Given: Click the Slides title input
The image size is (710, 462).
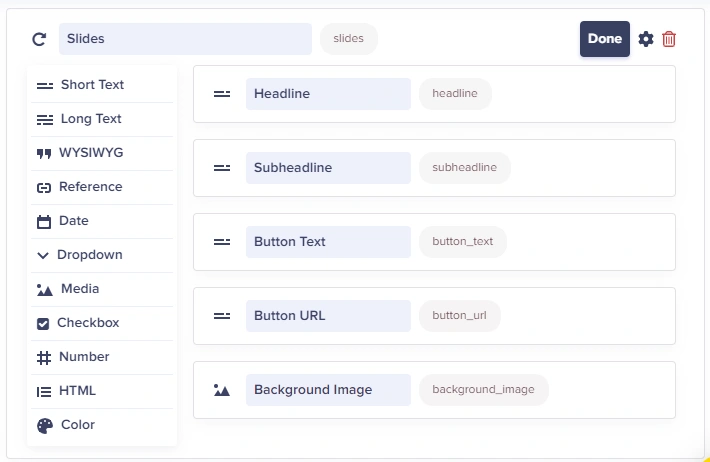Looking at the screenshot, I should pos(185,39).
